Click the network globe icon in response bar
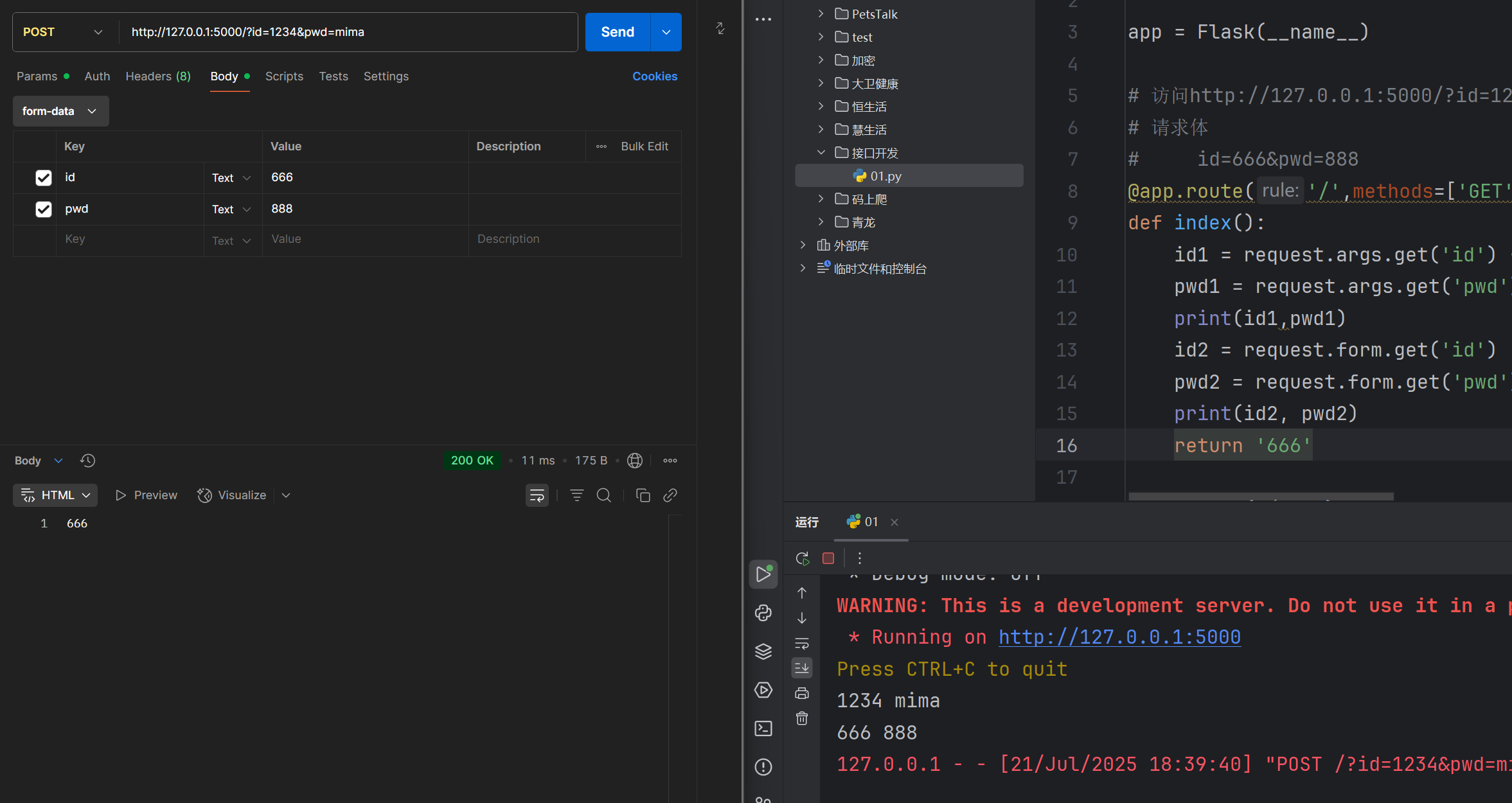This screenshot has height=803, width=1512. (x=635, y=461)
